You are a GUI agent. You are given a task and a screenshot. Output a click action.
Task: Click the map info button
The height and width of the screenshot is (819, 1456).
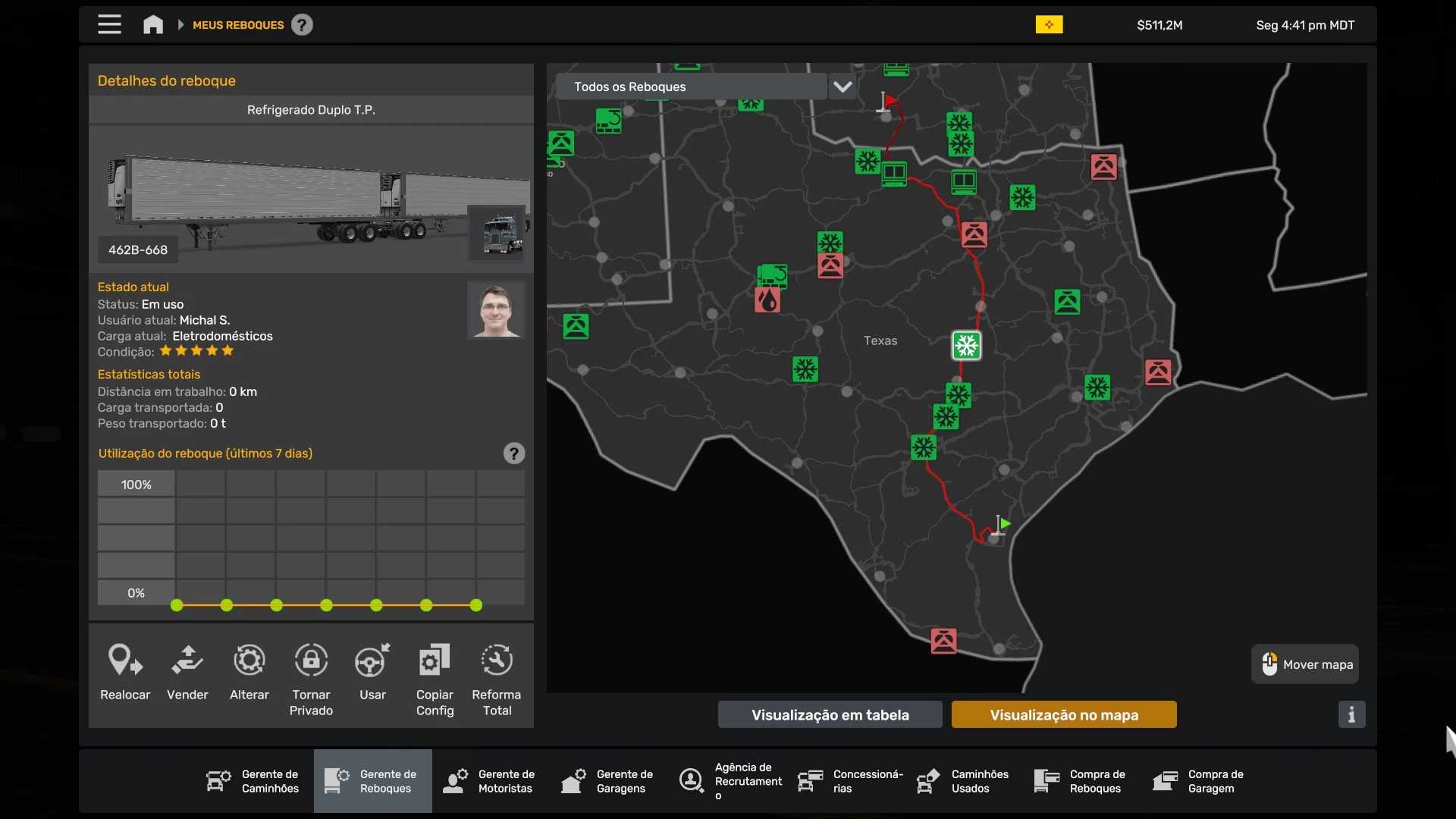click(x=1351, y=714)
